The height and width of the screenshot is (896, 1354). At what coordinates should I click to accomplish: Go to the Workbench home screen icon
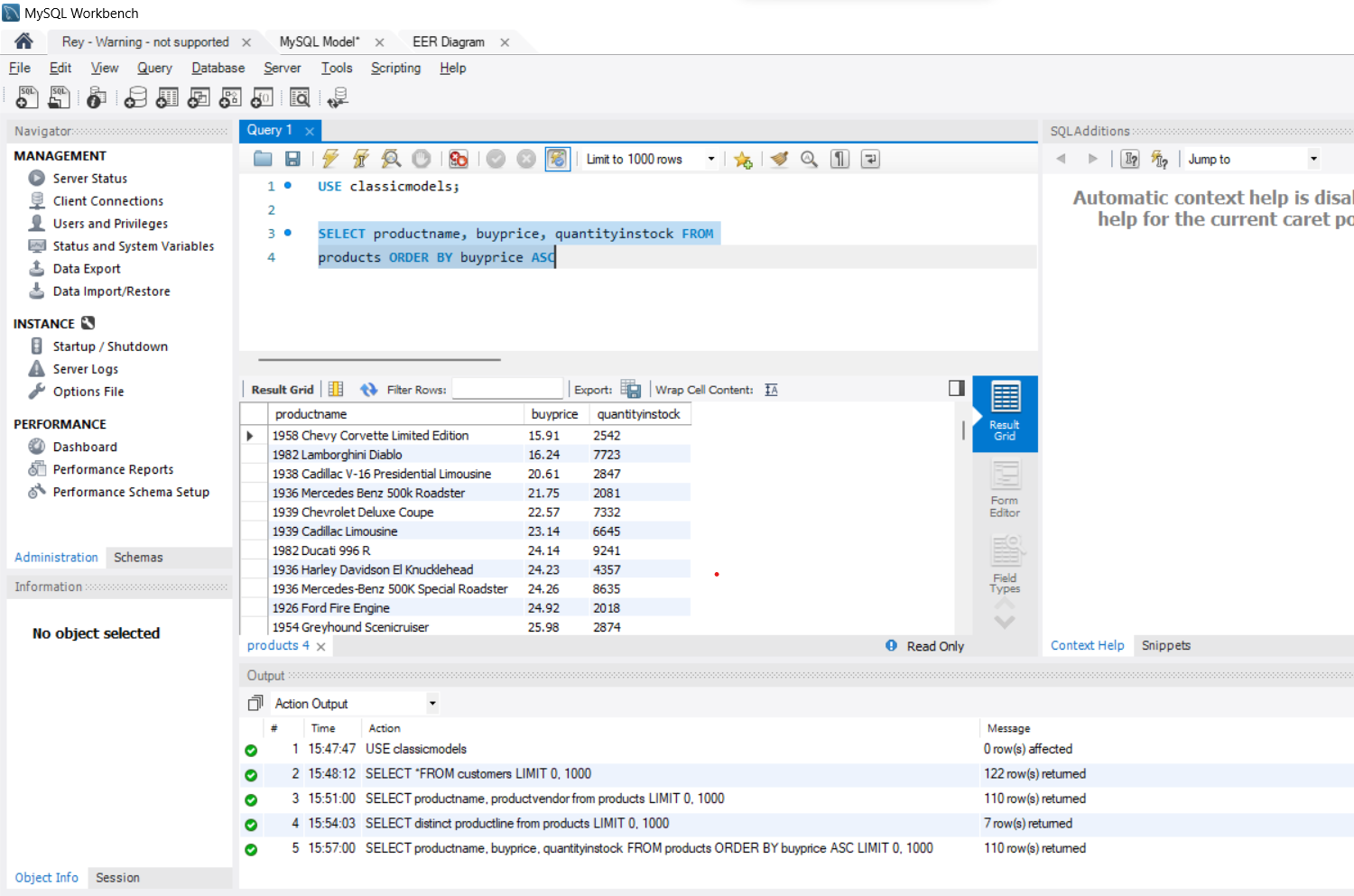24,42
